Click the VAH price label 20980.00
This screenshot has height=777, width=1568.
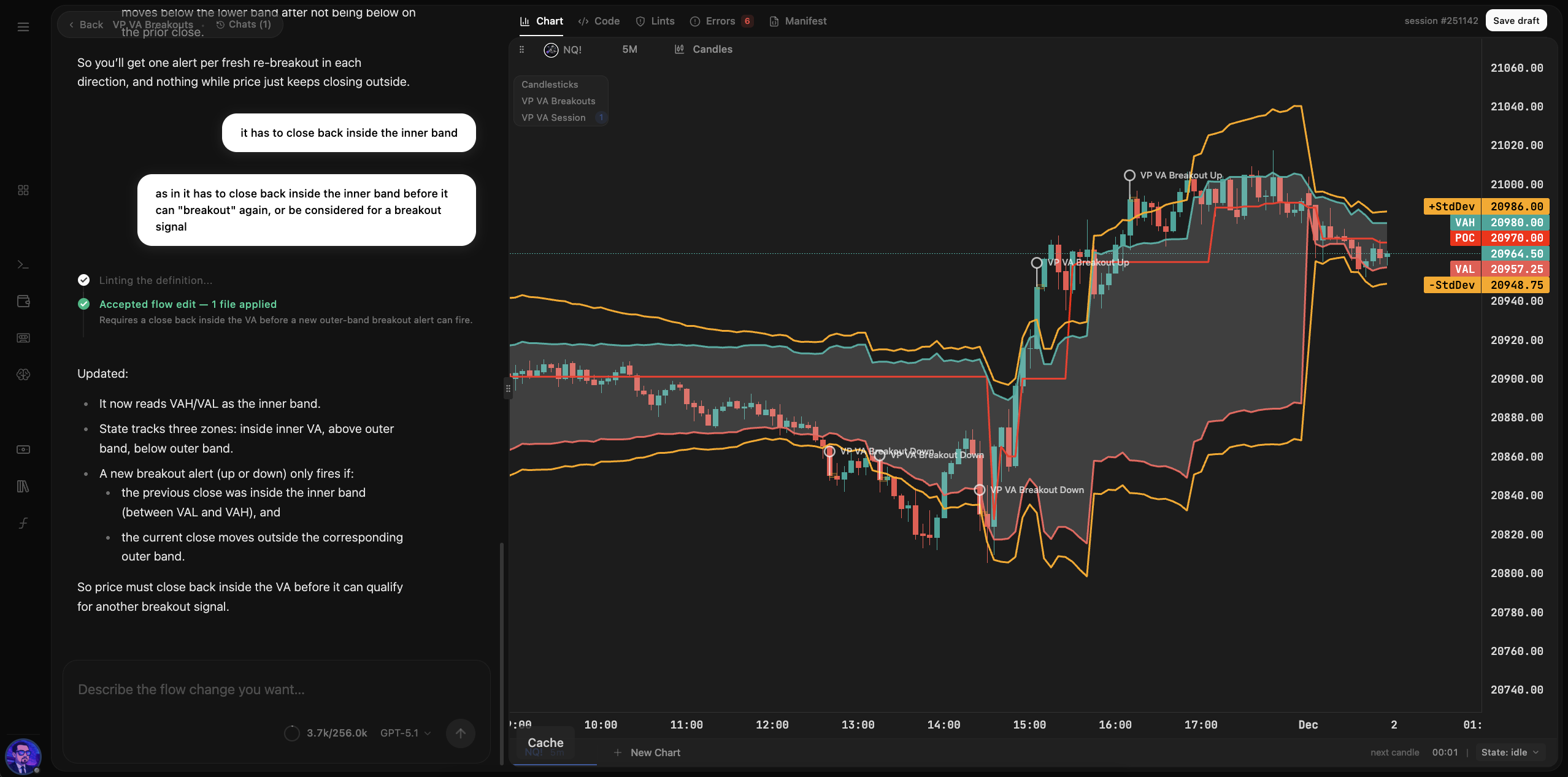pos(1499,223)
